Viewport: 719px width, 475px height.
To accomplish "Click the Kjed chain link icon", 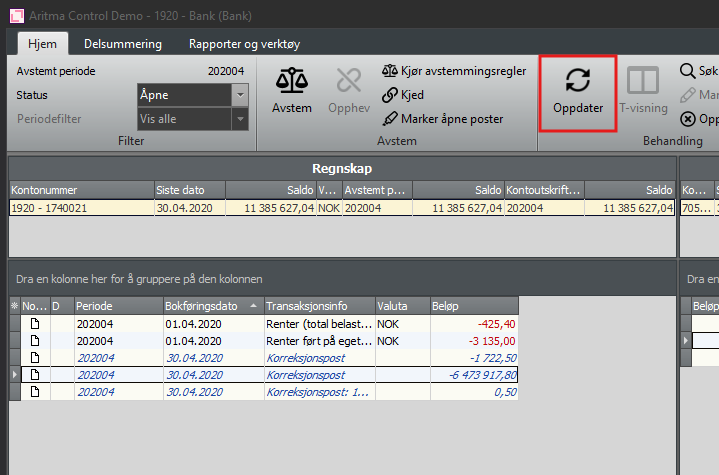I will [x=390, y=95].
